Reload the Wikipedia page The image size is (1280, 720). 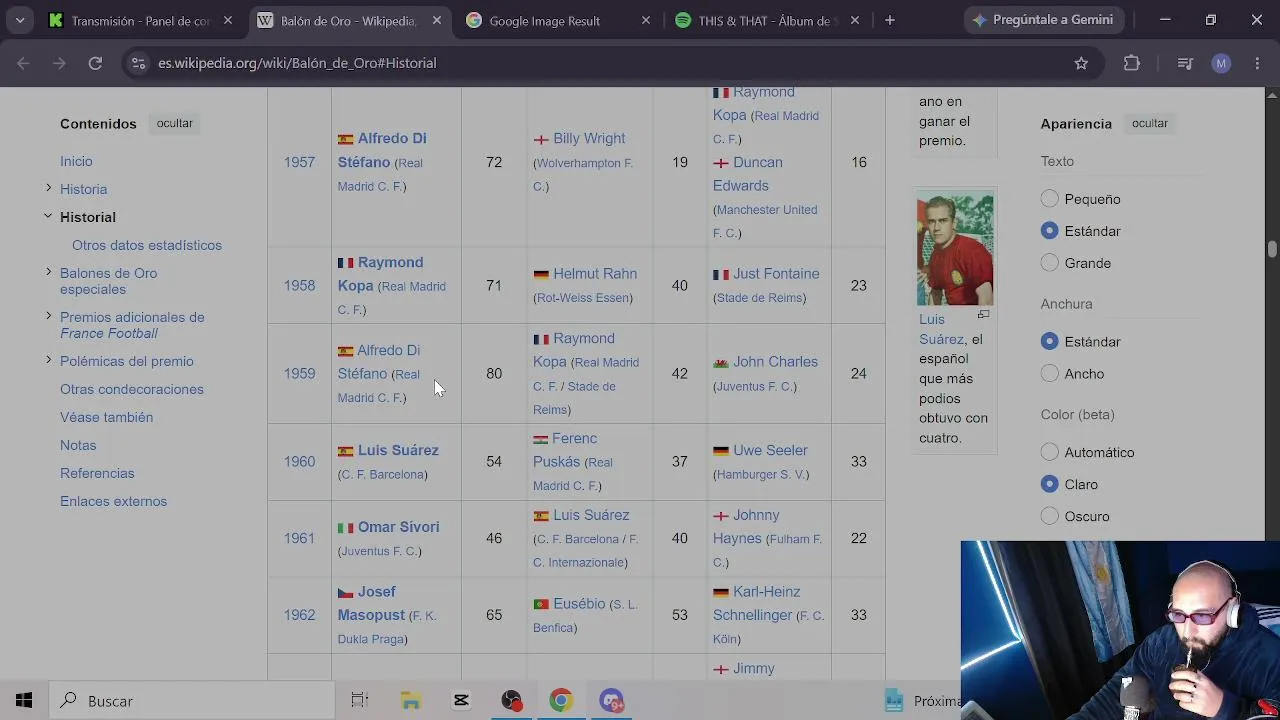95,63
